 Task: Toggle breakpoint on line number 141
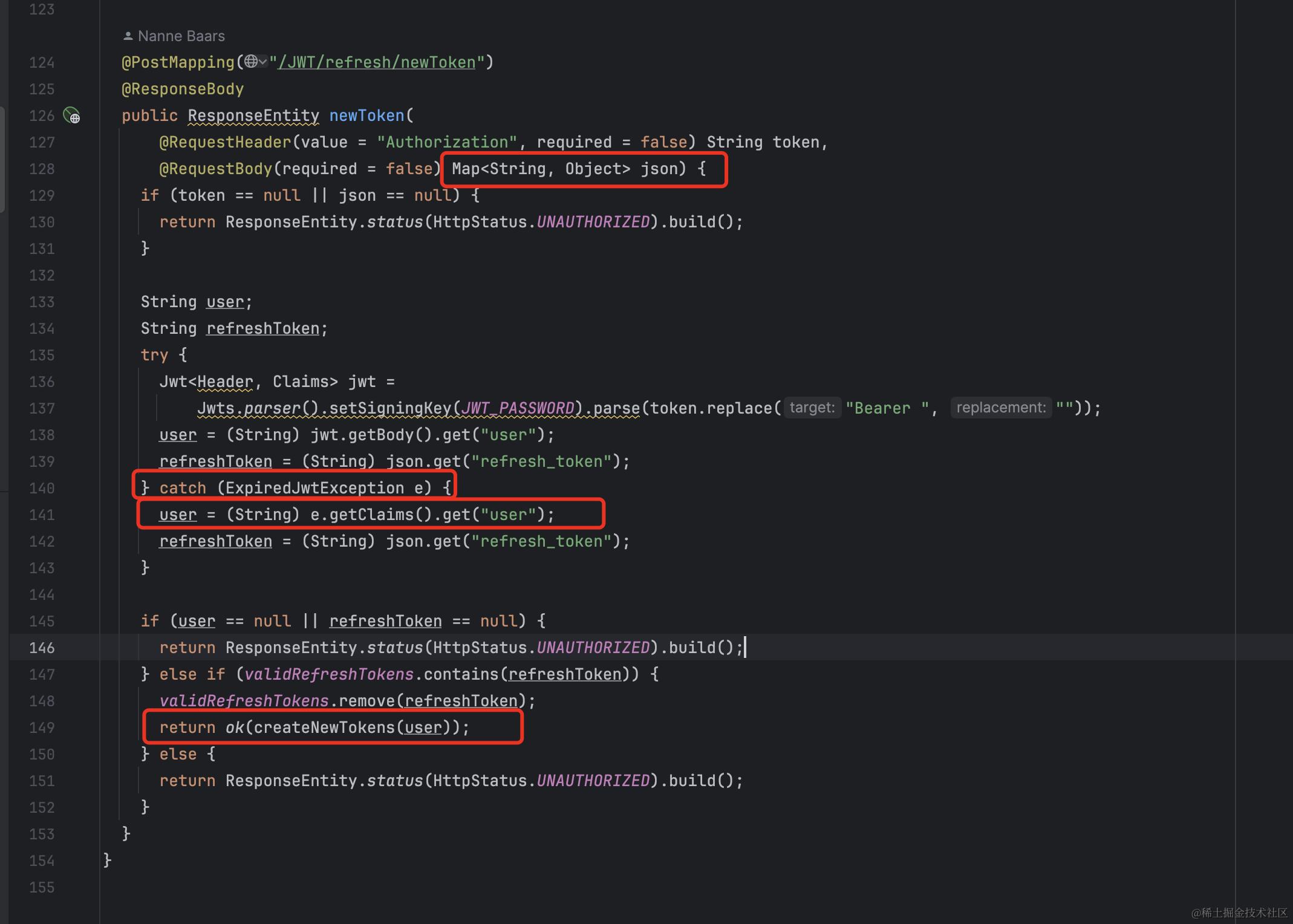[42, 515]
